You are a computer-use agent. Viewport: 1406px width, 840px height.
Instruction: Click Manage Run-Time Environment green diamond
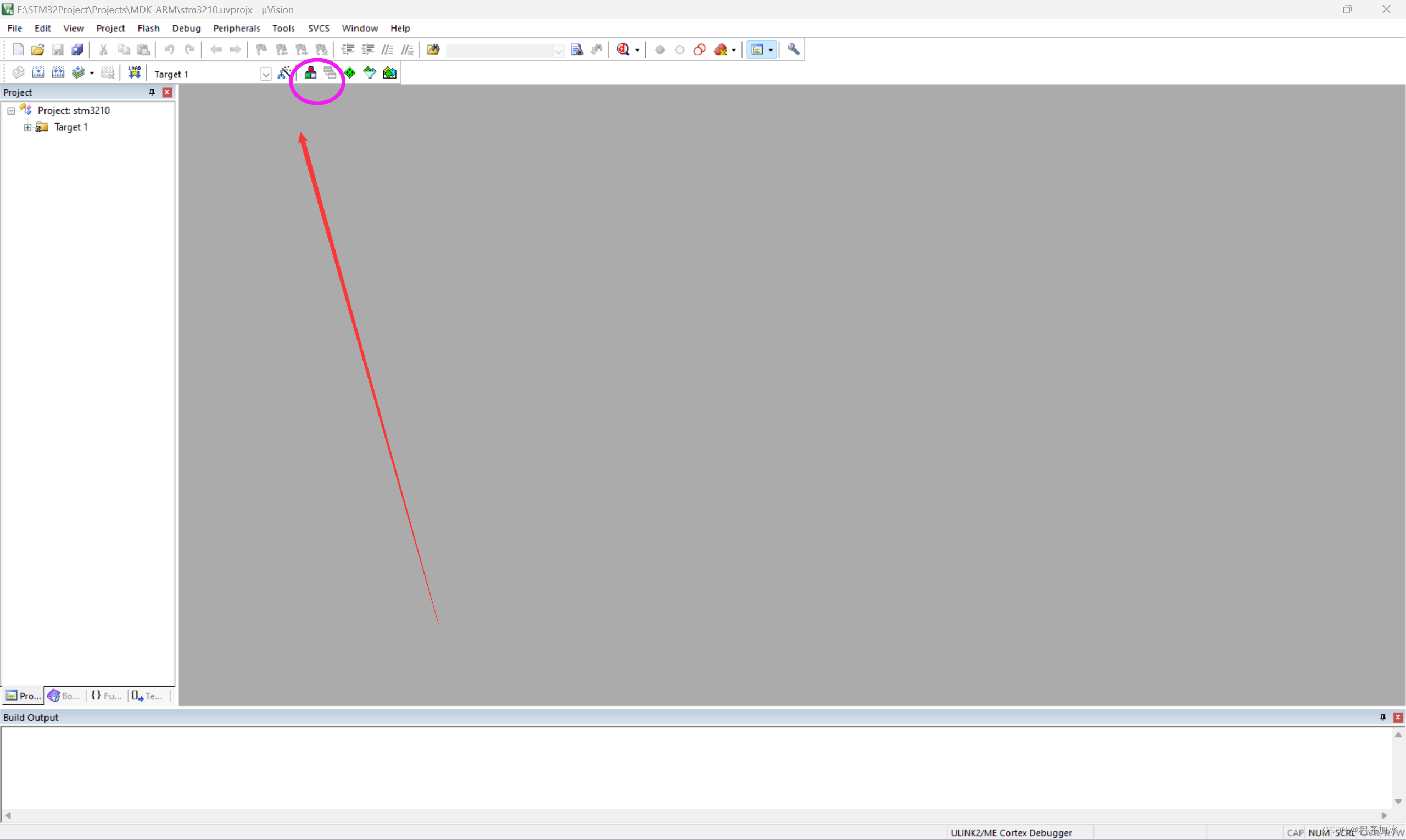pyautogui.click(x=350, y=73)
